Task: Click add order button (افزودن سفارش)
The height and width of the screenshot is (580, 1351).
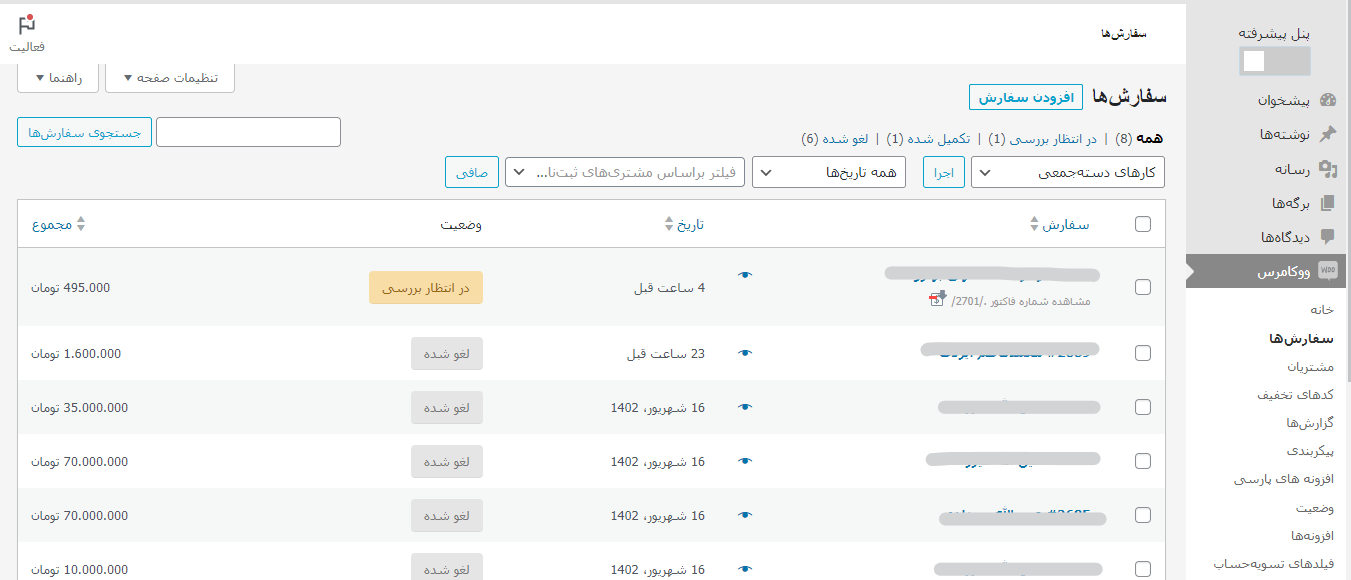Action: click(x=1026, y=97)
